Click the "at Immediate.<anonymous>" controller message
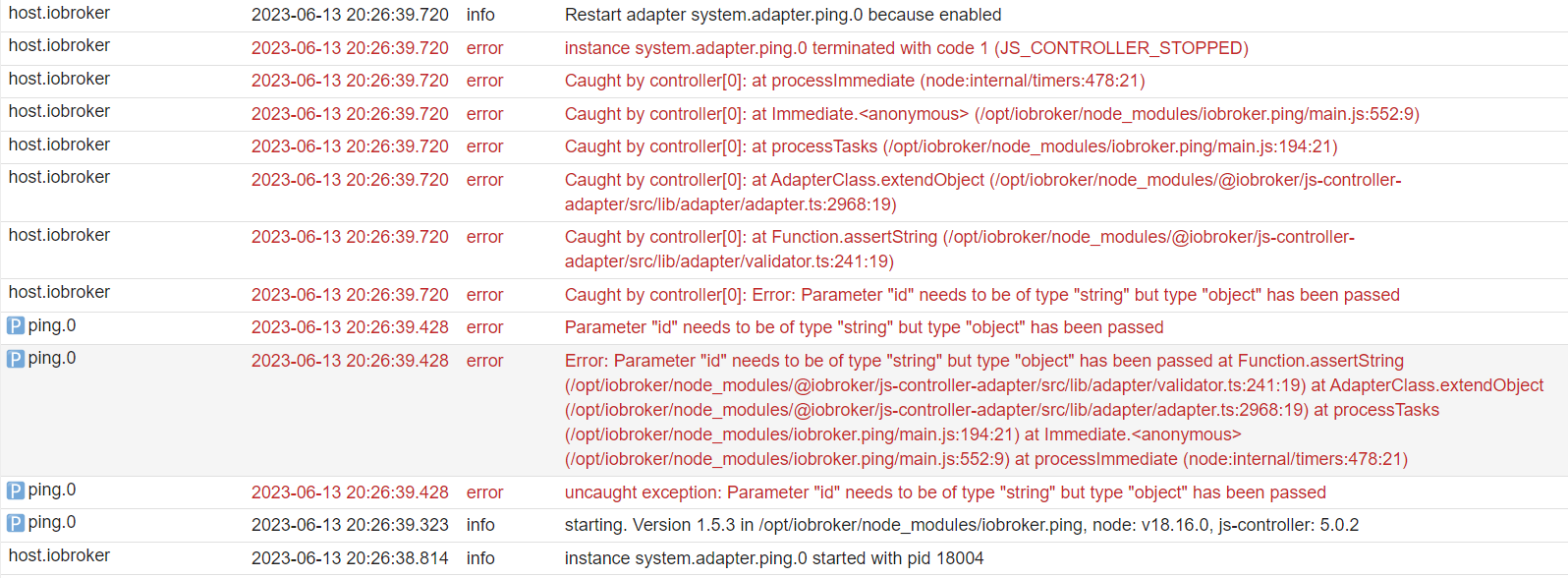This screenshot has width=1568, height=578. pyautogui.click(x=992, y=114)
